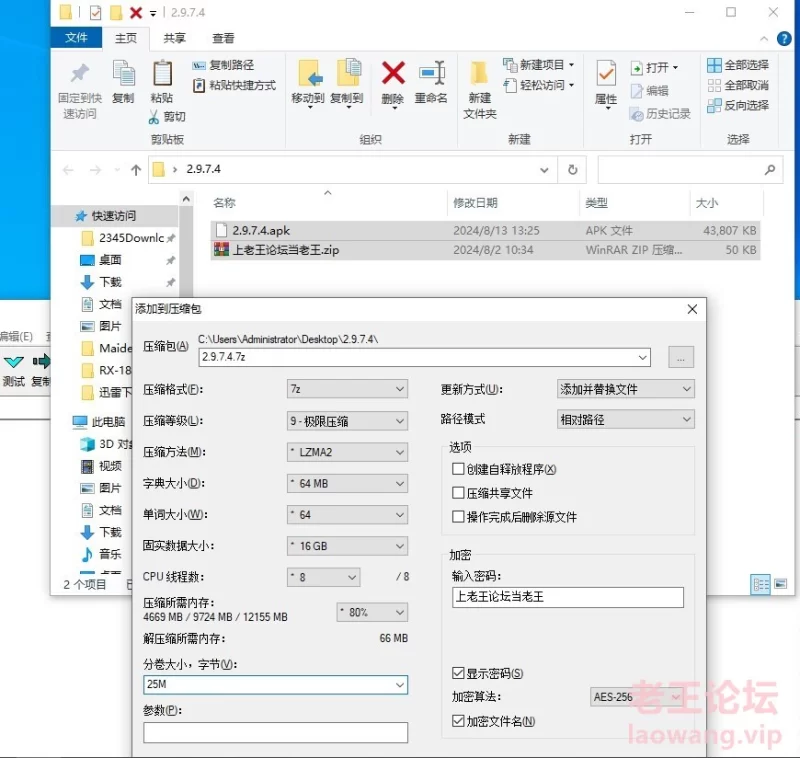Switch to the View (查看) ribbon tab
The width and height of the screenshot is (800, 758).
(223, 38)
